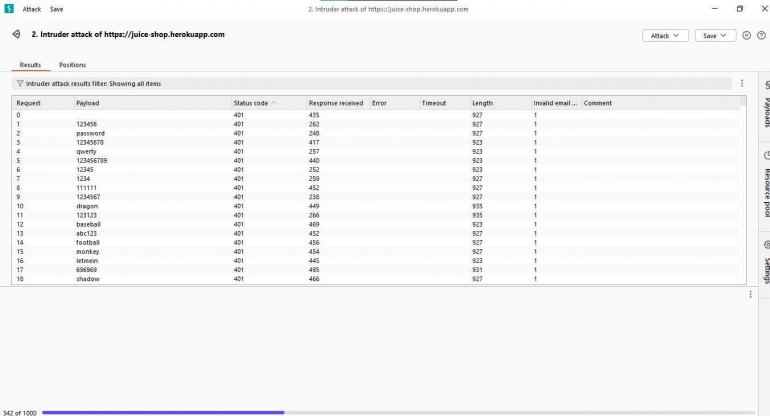Select the row with payload password
The width and height of the screenshot is (770, 416).
click(x=376, y=133)
